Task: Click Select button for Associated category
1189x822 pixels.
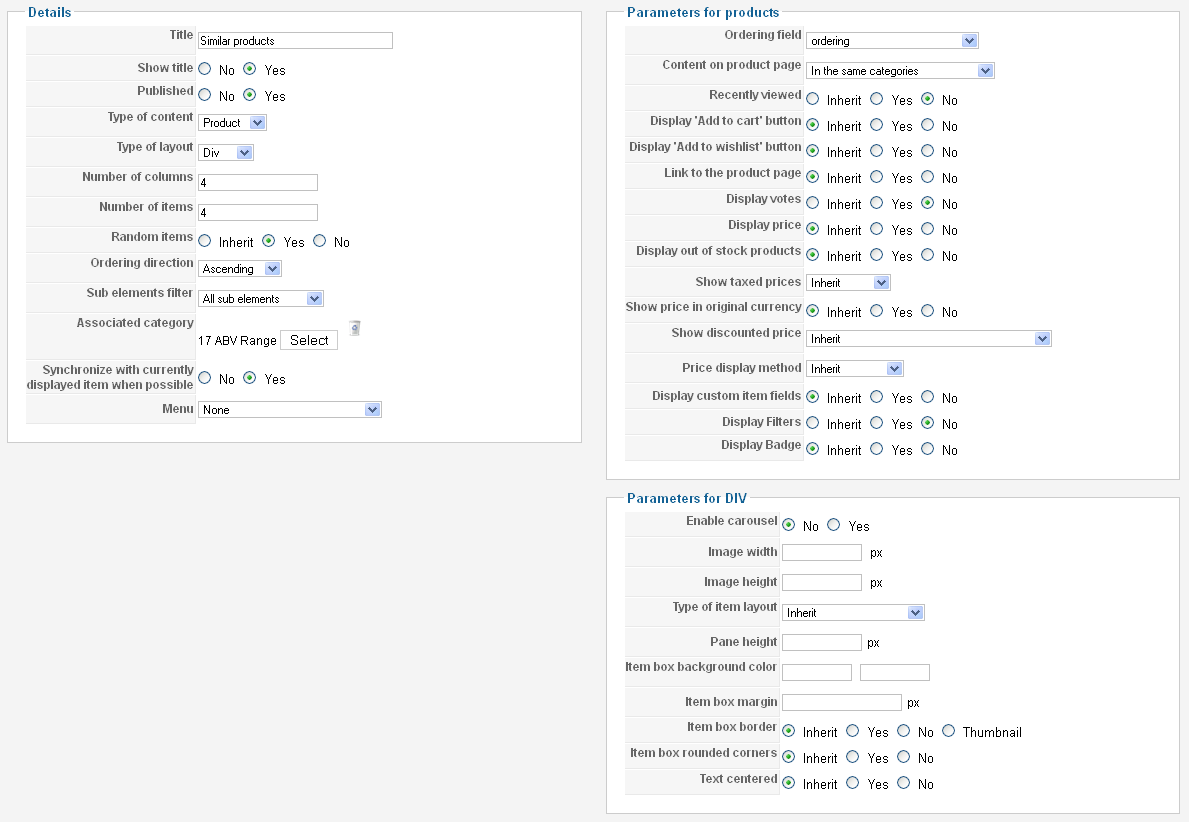Action: click(309, 340)
